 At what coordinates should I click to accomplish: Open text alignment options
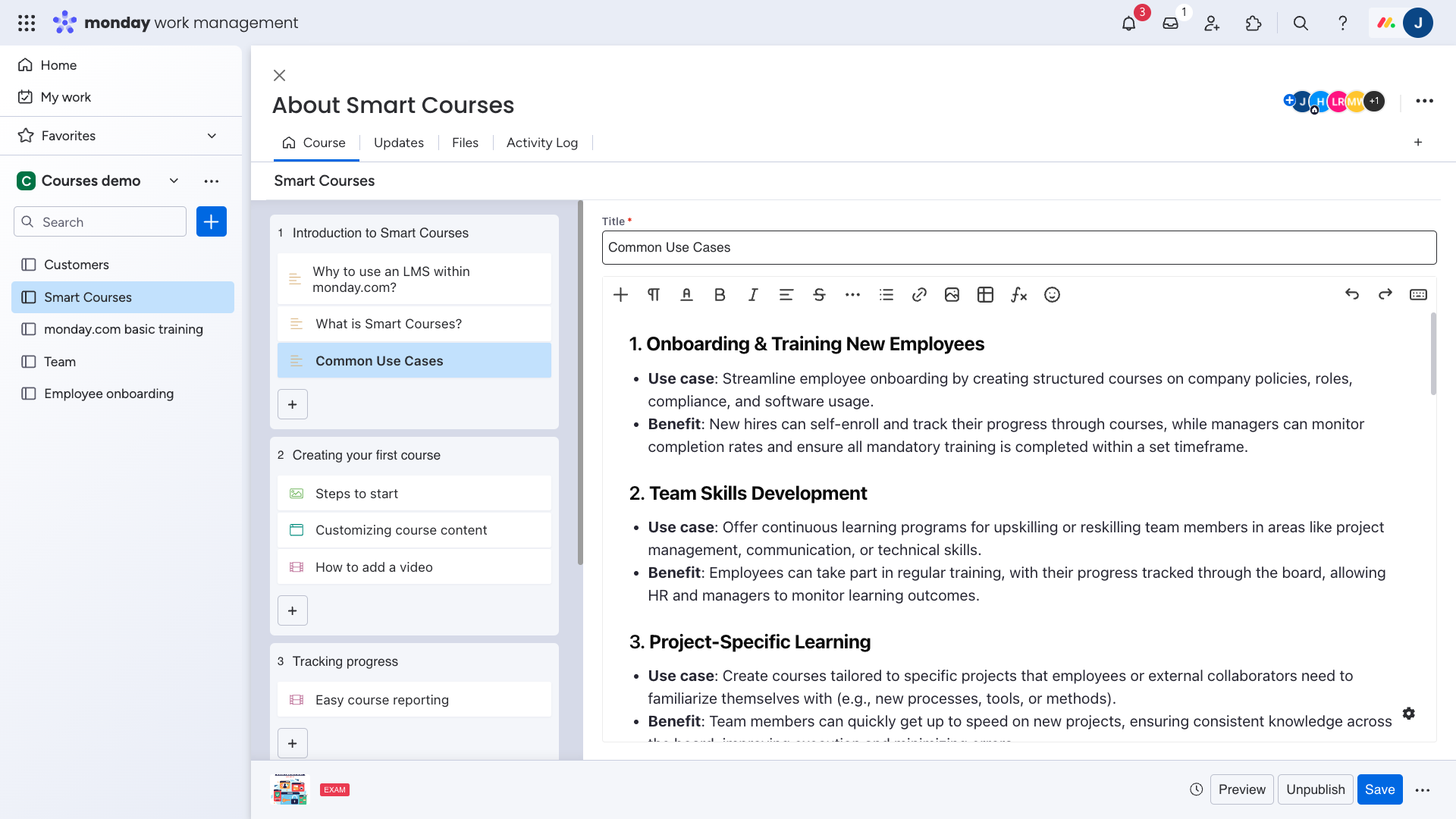point(786,295)
